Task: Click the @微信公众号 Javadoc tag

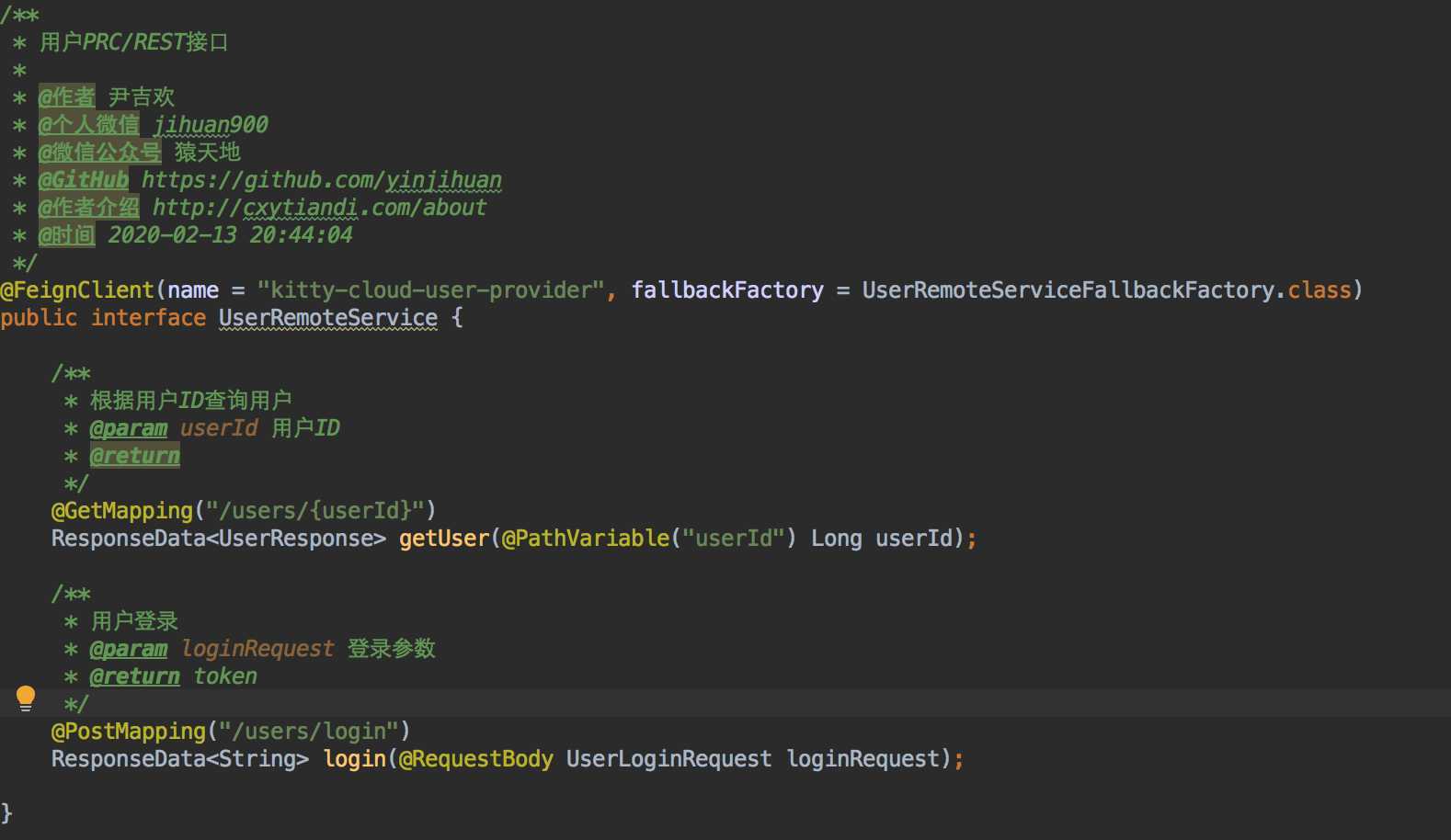Action: [100, 153]
